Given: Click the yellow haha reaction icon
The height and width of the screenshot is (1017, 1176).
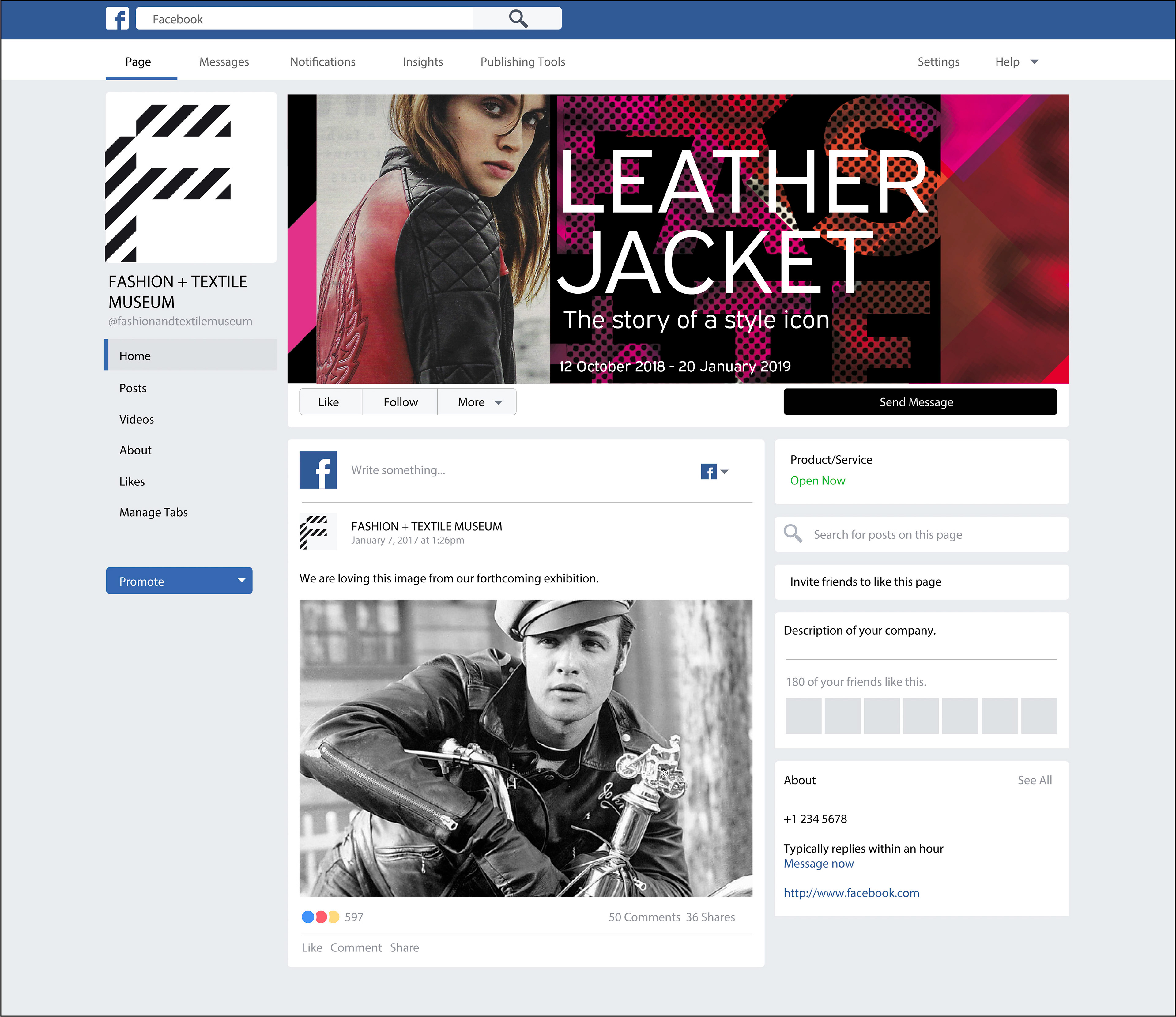Looking at the screenshot, I should click(334, 917).
